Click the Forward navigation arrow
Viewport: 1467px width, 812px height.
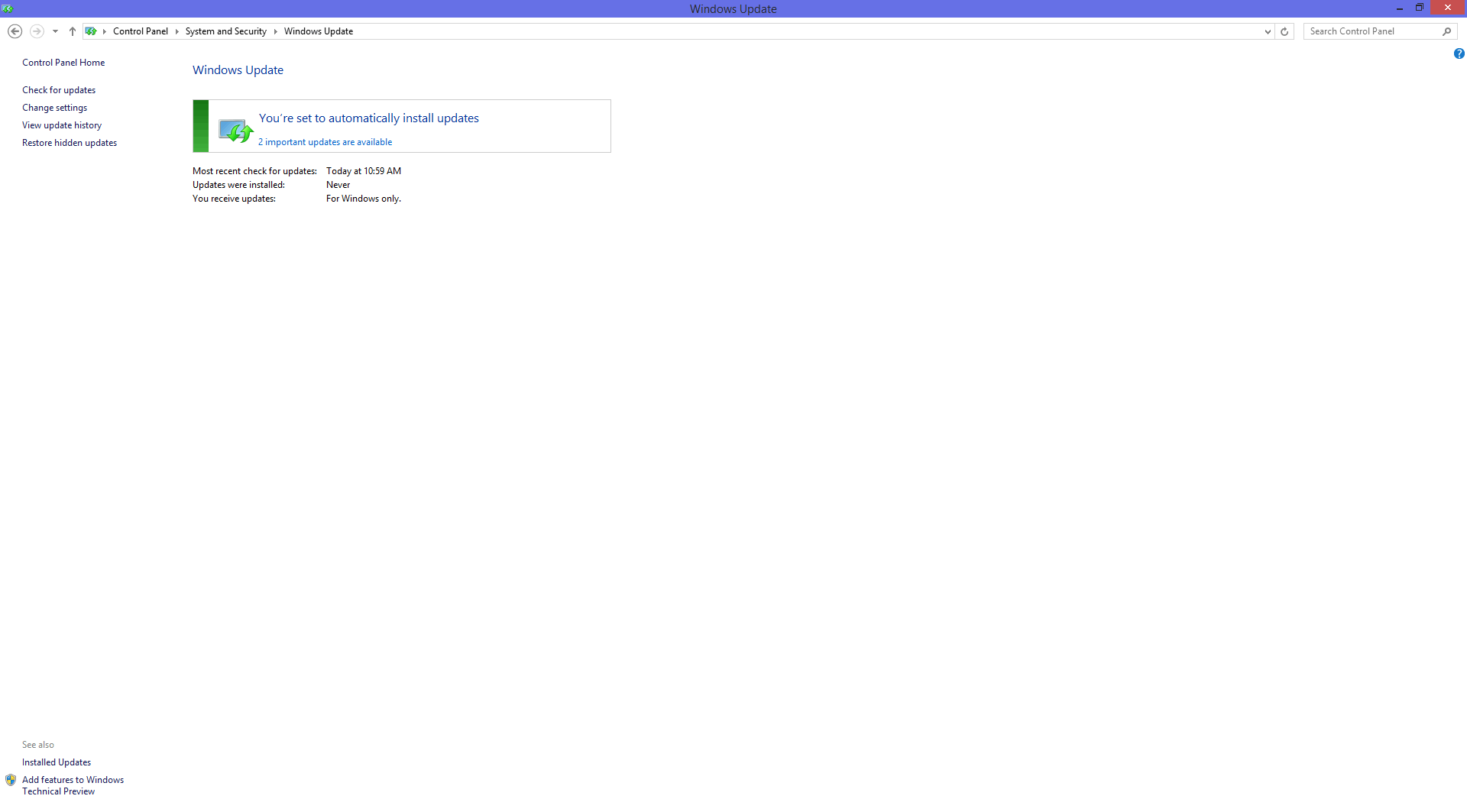[x=37, y=31]
